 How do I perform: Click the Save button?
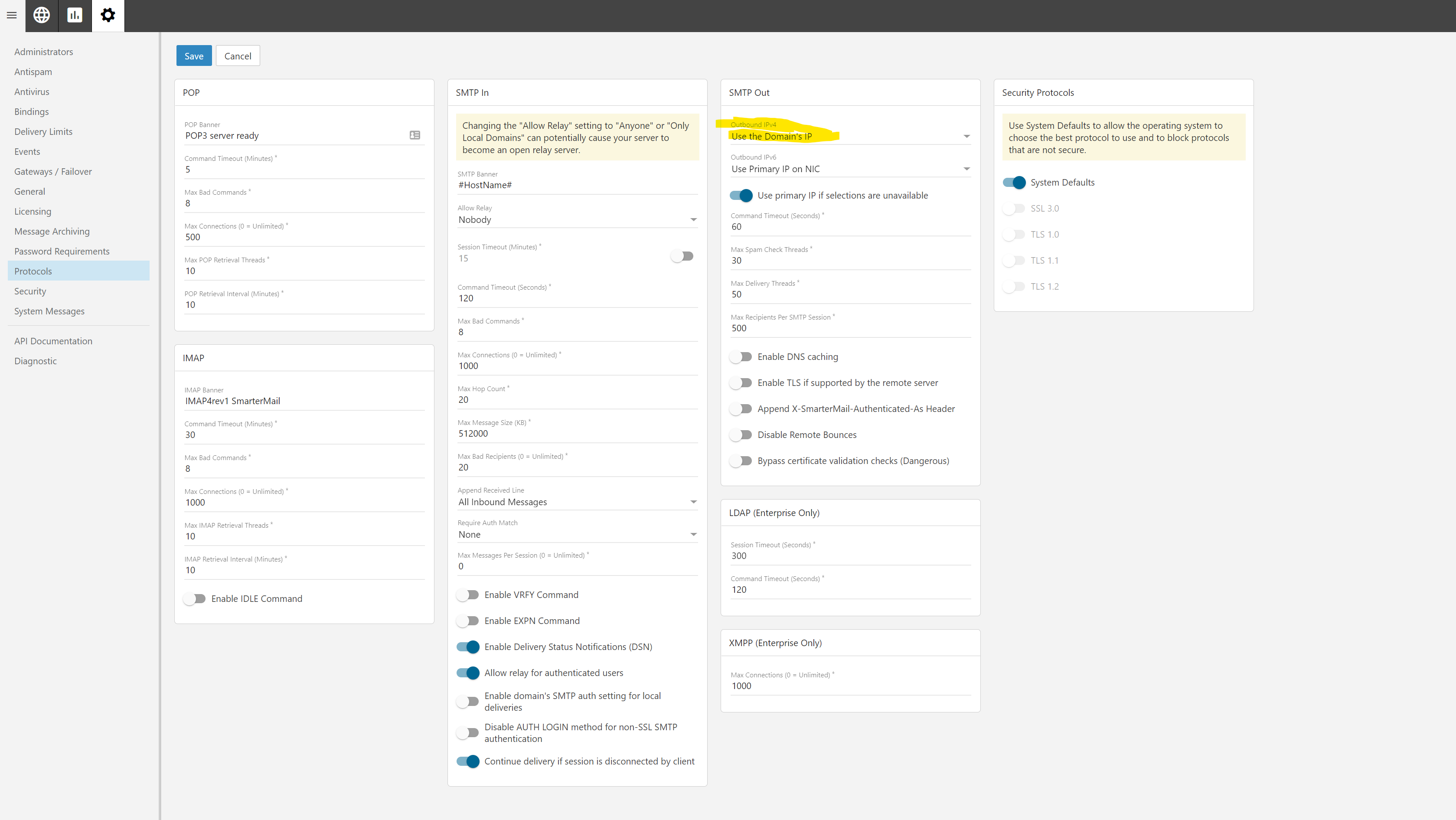pos(193,56)
